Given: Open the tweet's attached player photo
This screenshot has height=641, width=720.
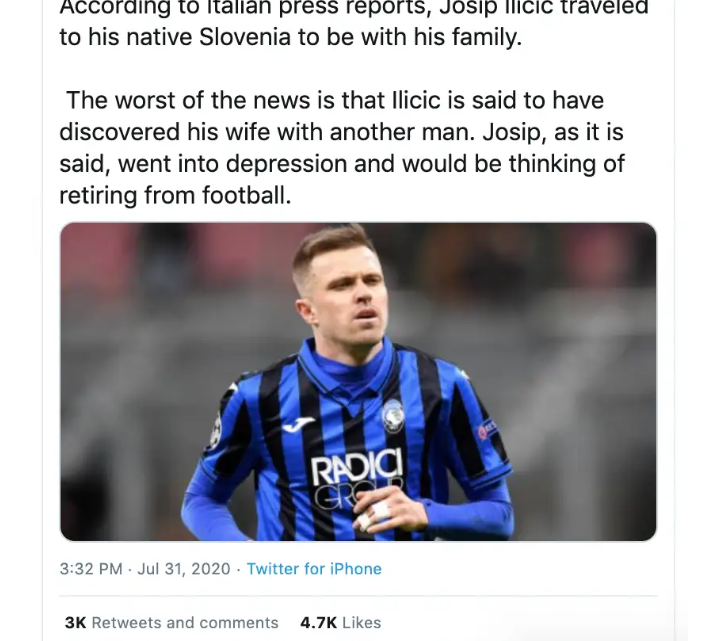Looking at the screenshot, I should pyautogui.click(x=358, y=381).
